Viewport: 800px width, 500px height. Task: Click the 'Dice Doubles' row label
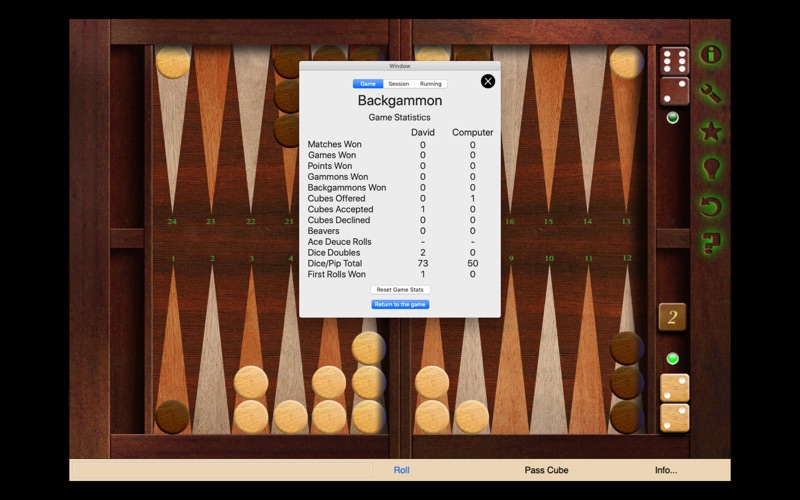334,253
